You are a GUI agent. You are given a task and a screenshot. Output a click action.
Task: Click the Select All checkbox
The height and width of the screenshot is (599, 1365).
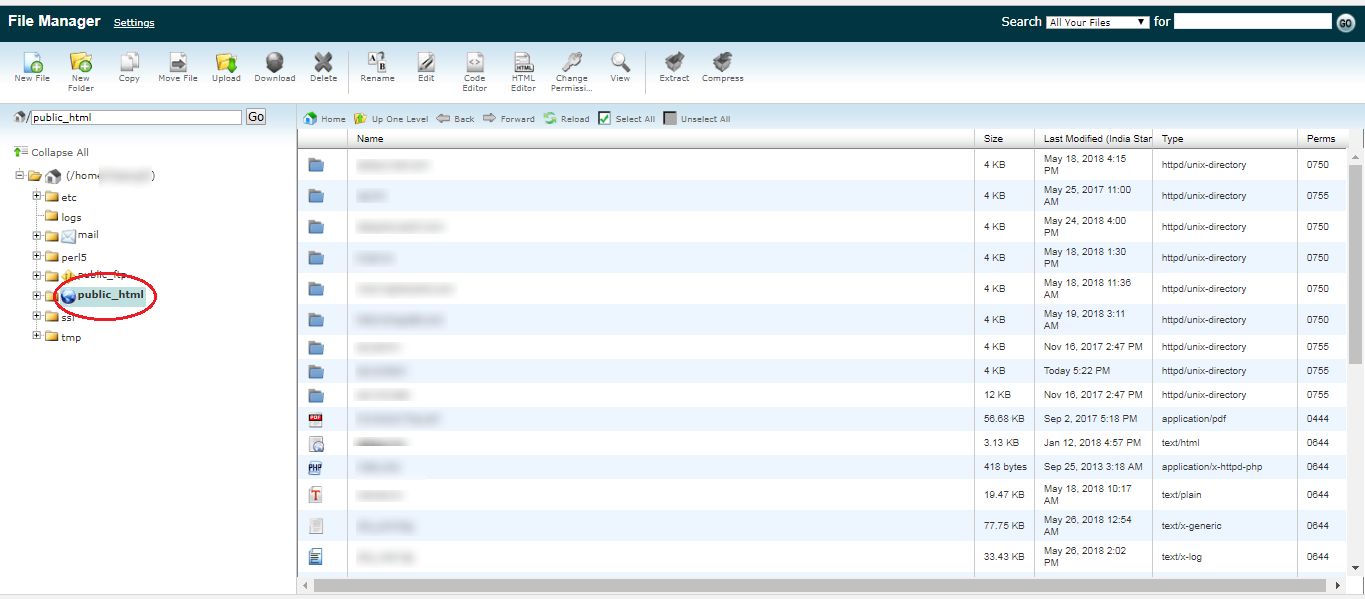[x=604, y=118]
